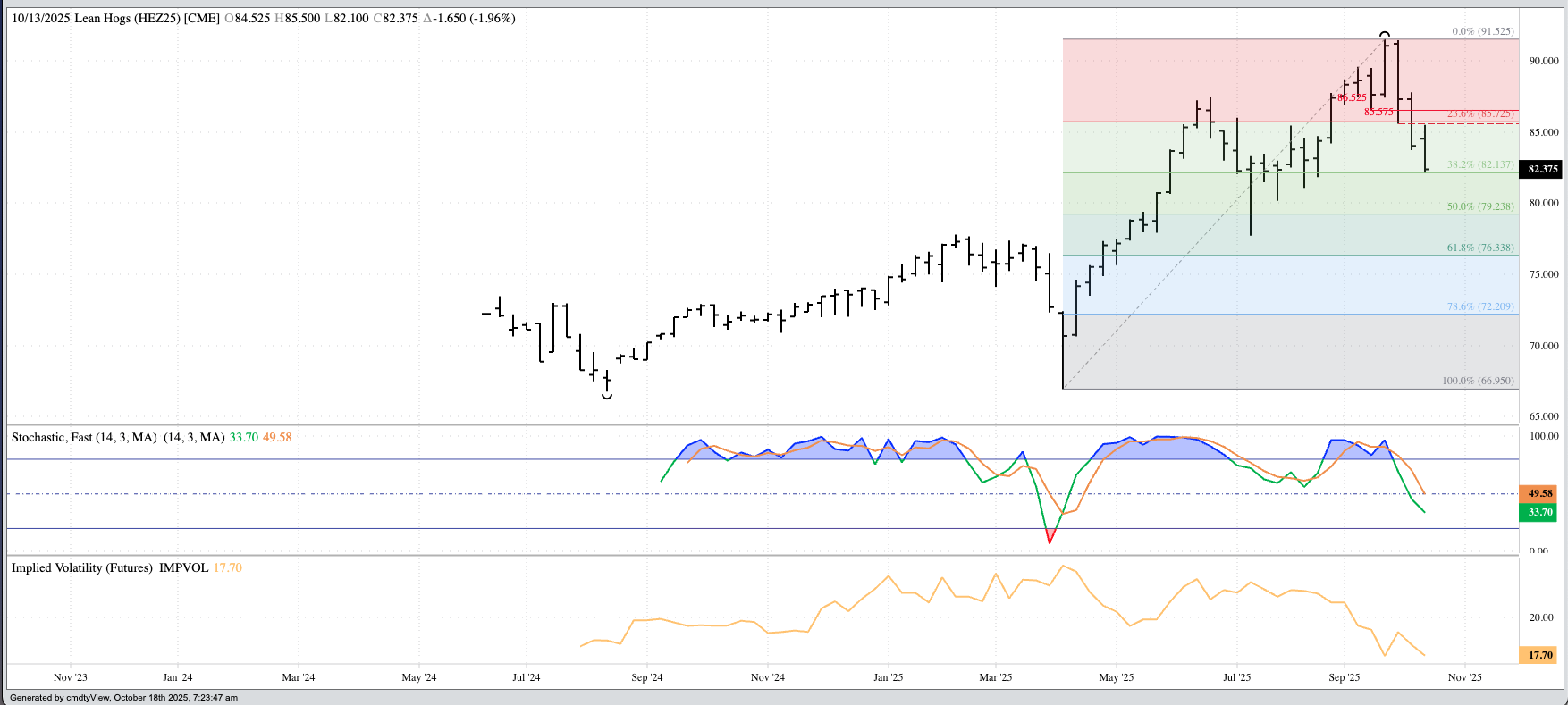The height and width of the screenshot is (705, 1568).
Task: Select the 0.0% (91.525) Fibonacci label
Action: (1482, 31)
